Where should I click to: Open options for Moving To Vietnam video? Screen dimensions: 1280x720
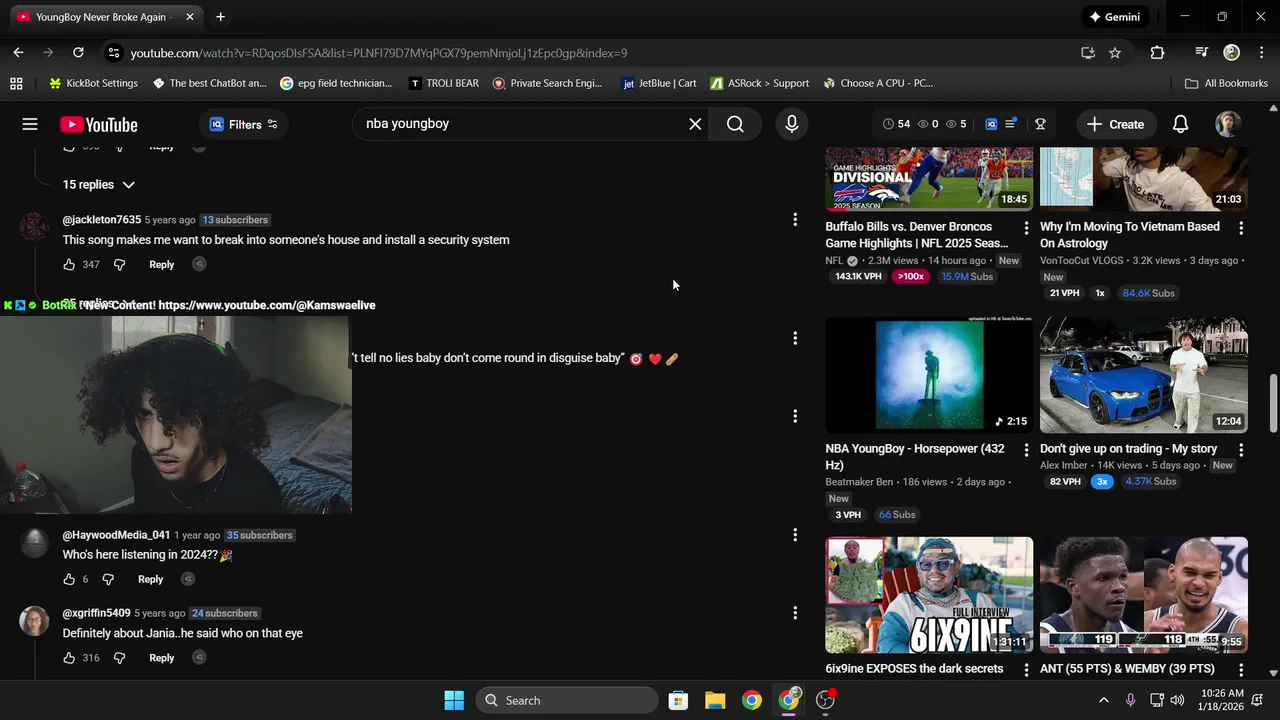pyautogui.click(x=1241, y=228)
